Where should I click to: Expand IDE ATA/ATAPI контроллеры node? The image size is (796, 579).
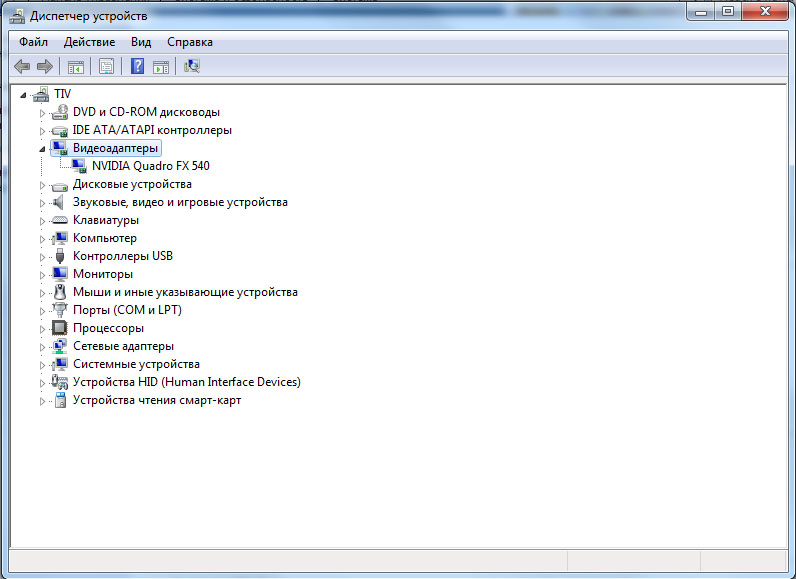coord(42,131)
